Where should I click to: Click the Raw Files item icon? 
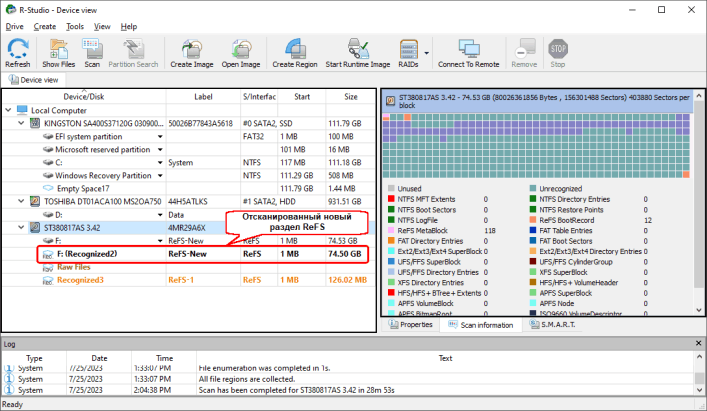pos(48,267)
